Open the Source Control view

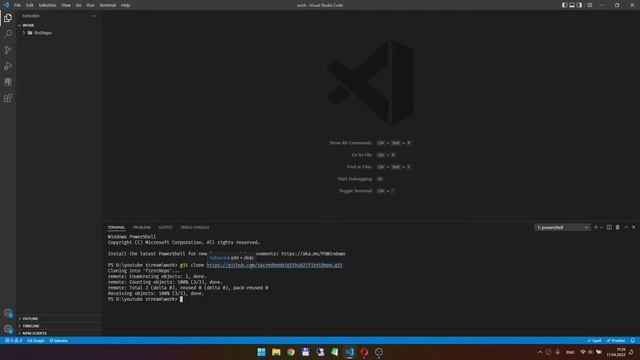click(x=8, y=50)
